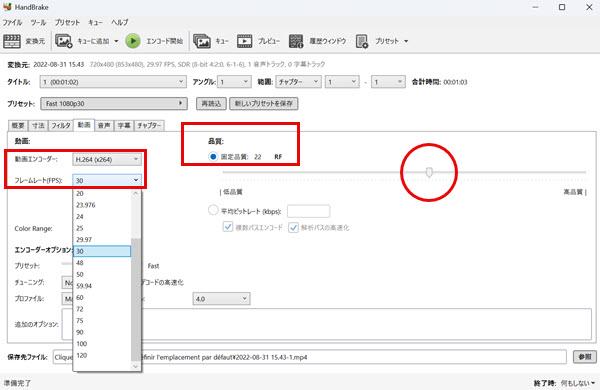600x390 pixels.
Task: Click the save destination file path field
Action: click(310, 357)
